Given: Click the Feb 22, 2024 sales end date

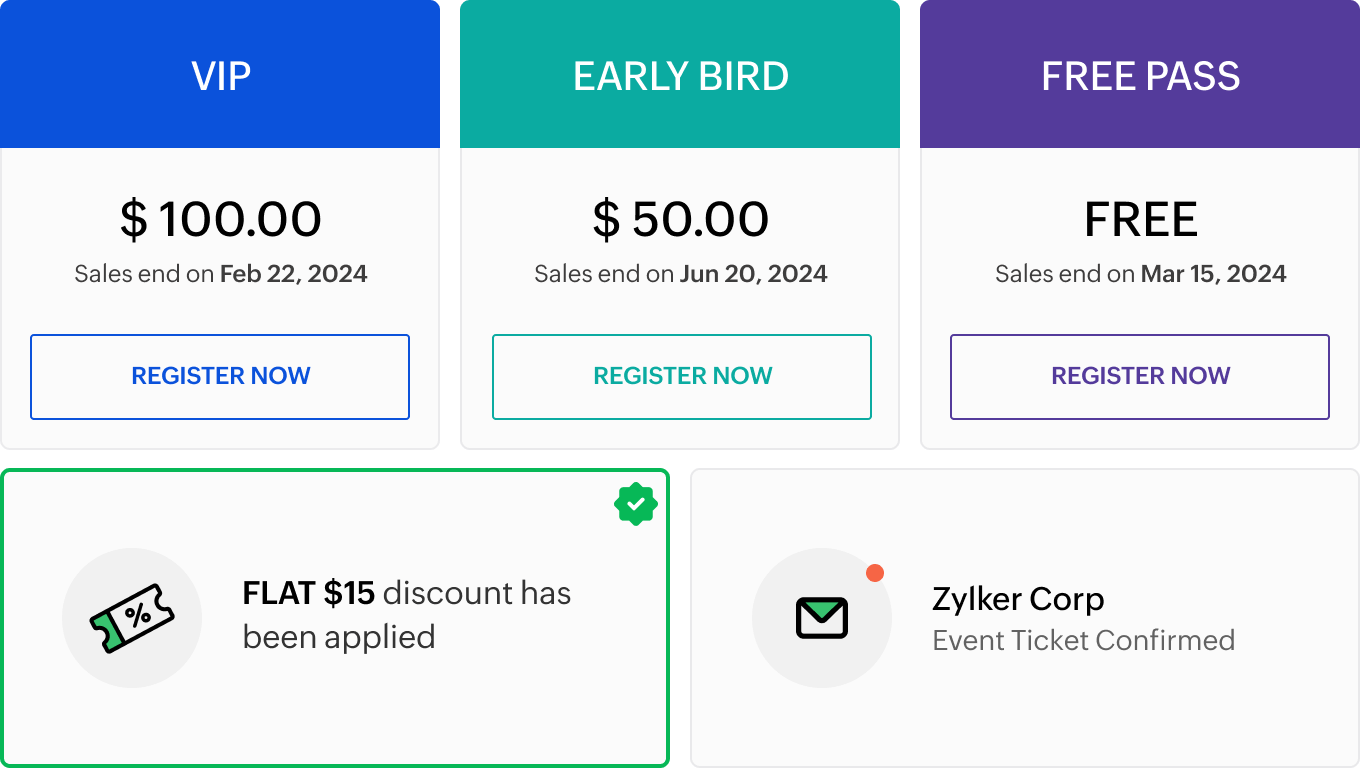Looking at the screenshot, I should pyautogui.click(x=294, y=274).
